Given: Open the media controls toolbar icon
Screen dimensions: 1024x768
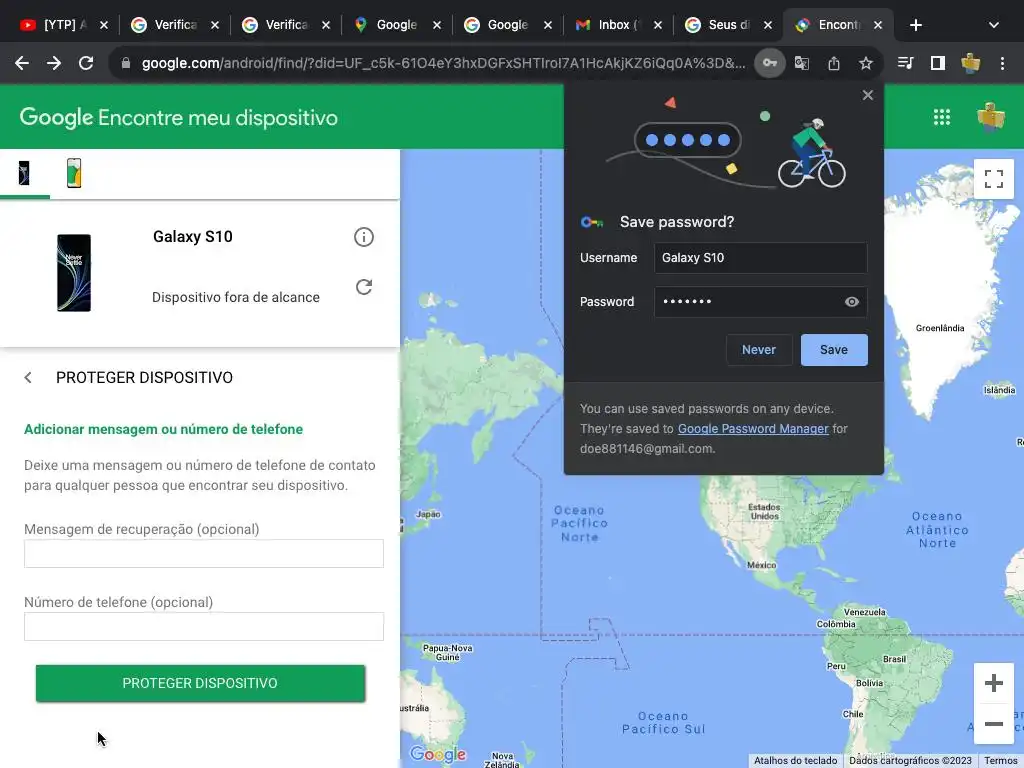Looking at the screenshot, I should (x=906, y=63).
